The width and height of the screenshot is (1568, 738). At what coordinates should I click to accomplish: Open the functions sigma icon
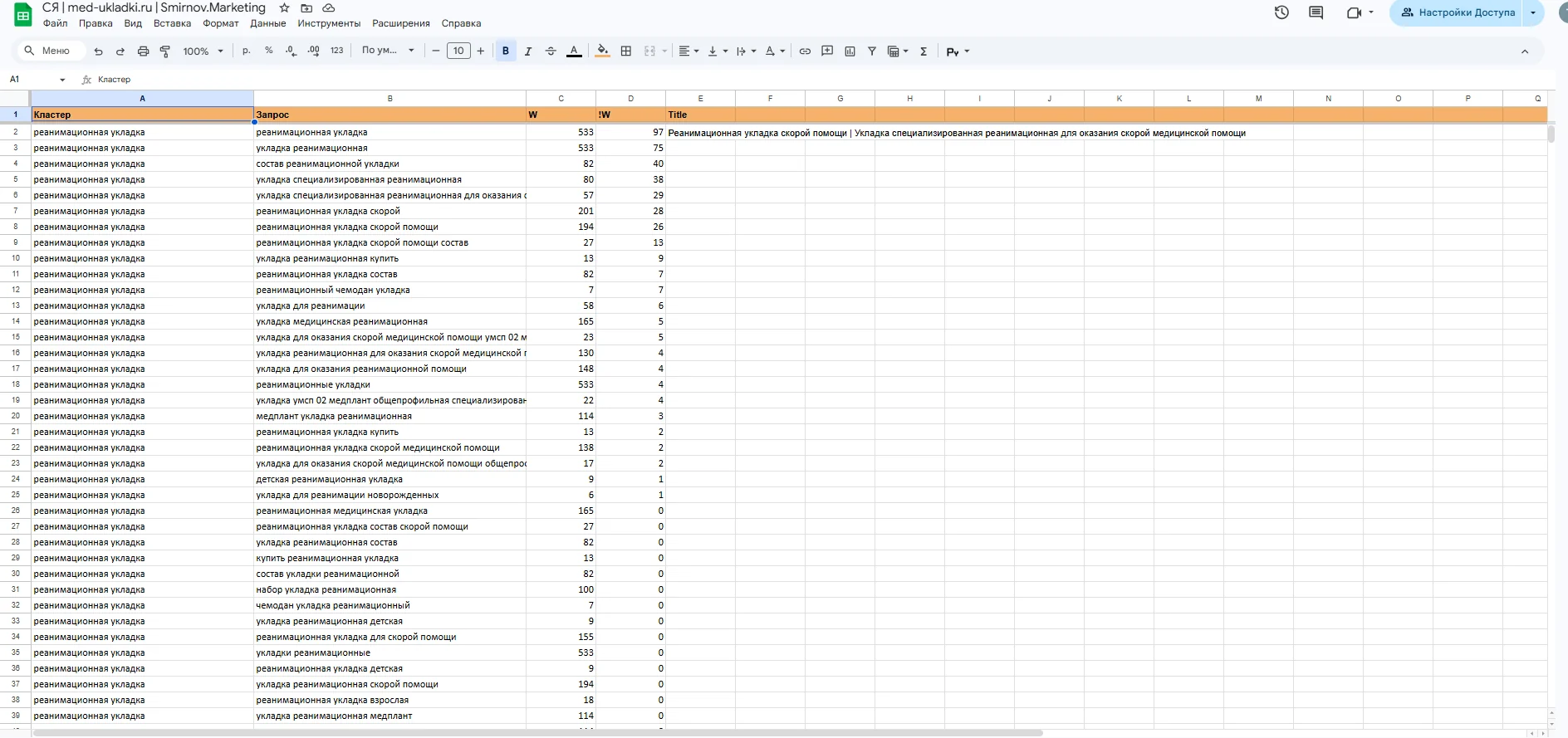[924, 51]
